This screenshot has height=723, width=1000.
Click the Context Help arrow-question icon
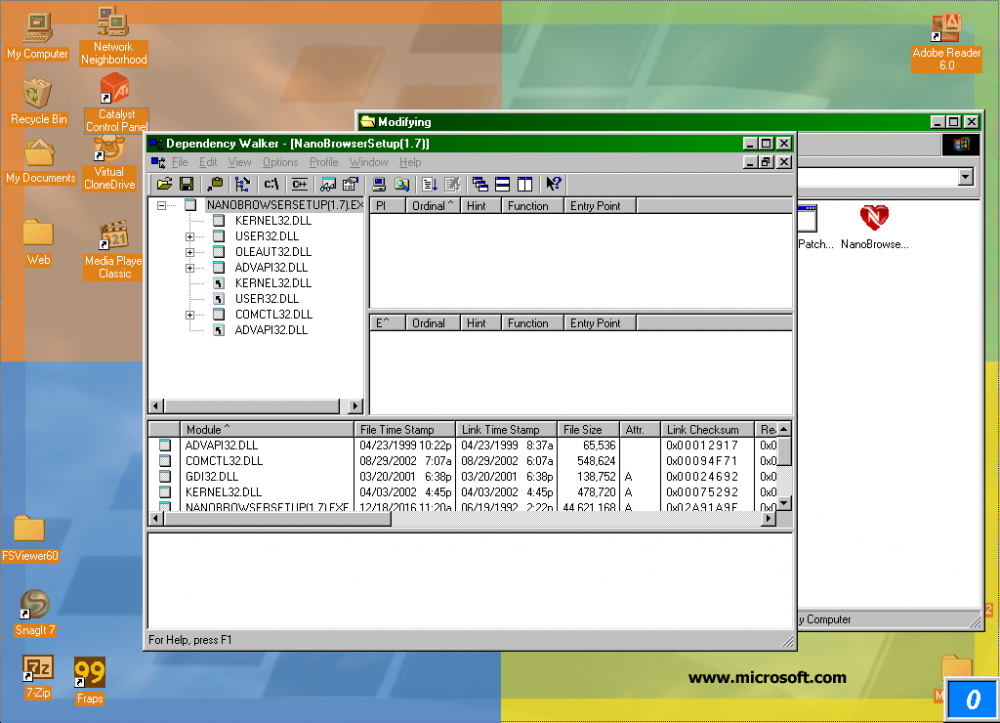click(x=553, y=184)
